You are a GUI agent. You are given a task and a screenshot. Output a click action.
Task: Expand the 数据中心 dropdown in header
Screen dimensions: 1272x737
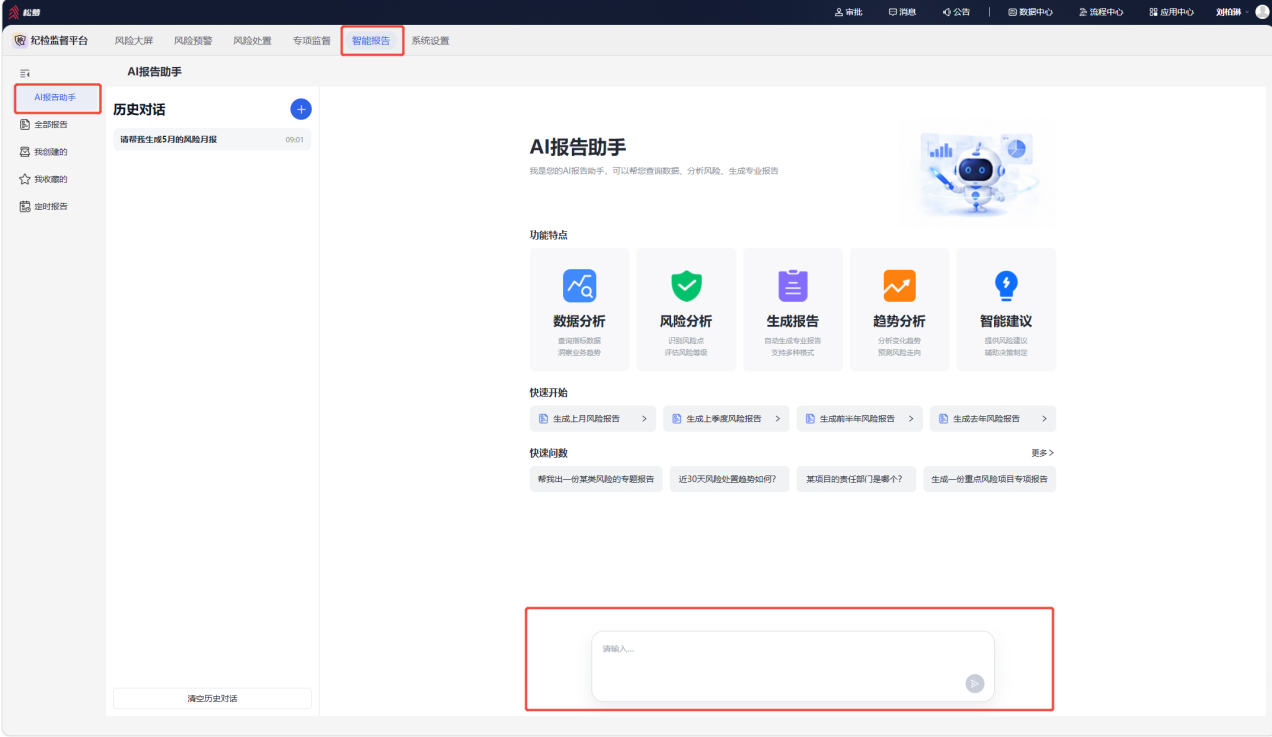coord(1030,12)
